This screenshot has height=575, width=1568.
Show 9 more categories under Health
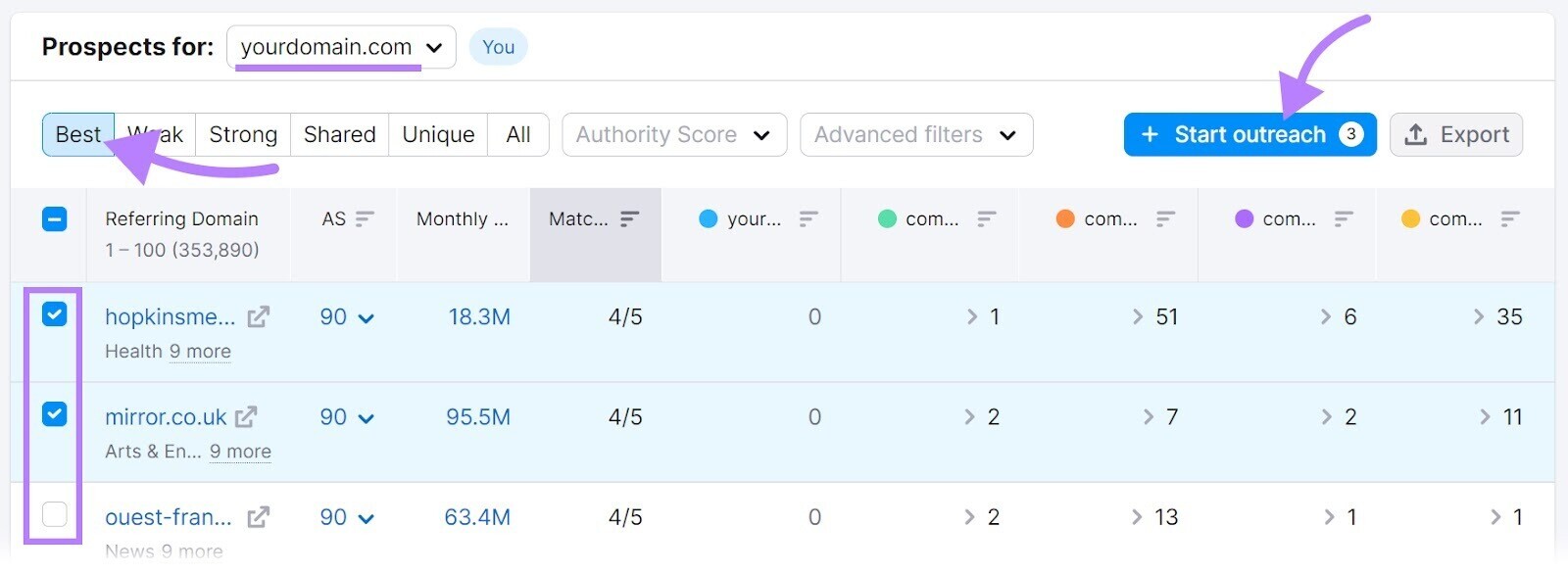click(x=200, y=352)
